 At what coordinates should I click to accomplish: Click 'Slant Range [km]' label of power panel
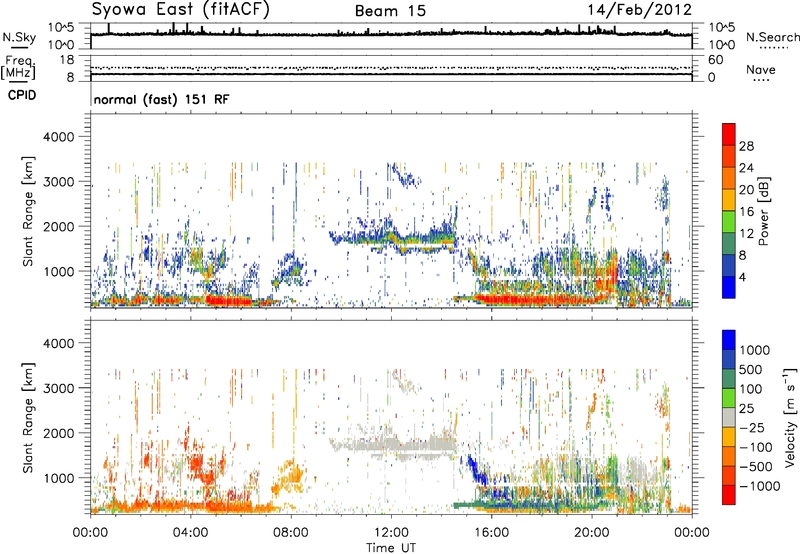28,211
